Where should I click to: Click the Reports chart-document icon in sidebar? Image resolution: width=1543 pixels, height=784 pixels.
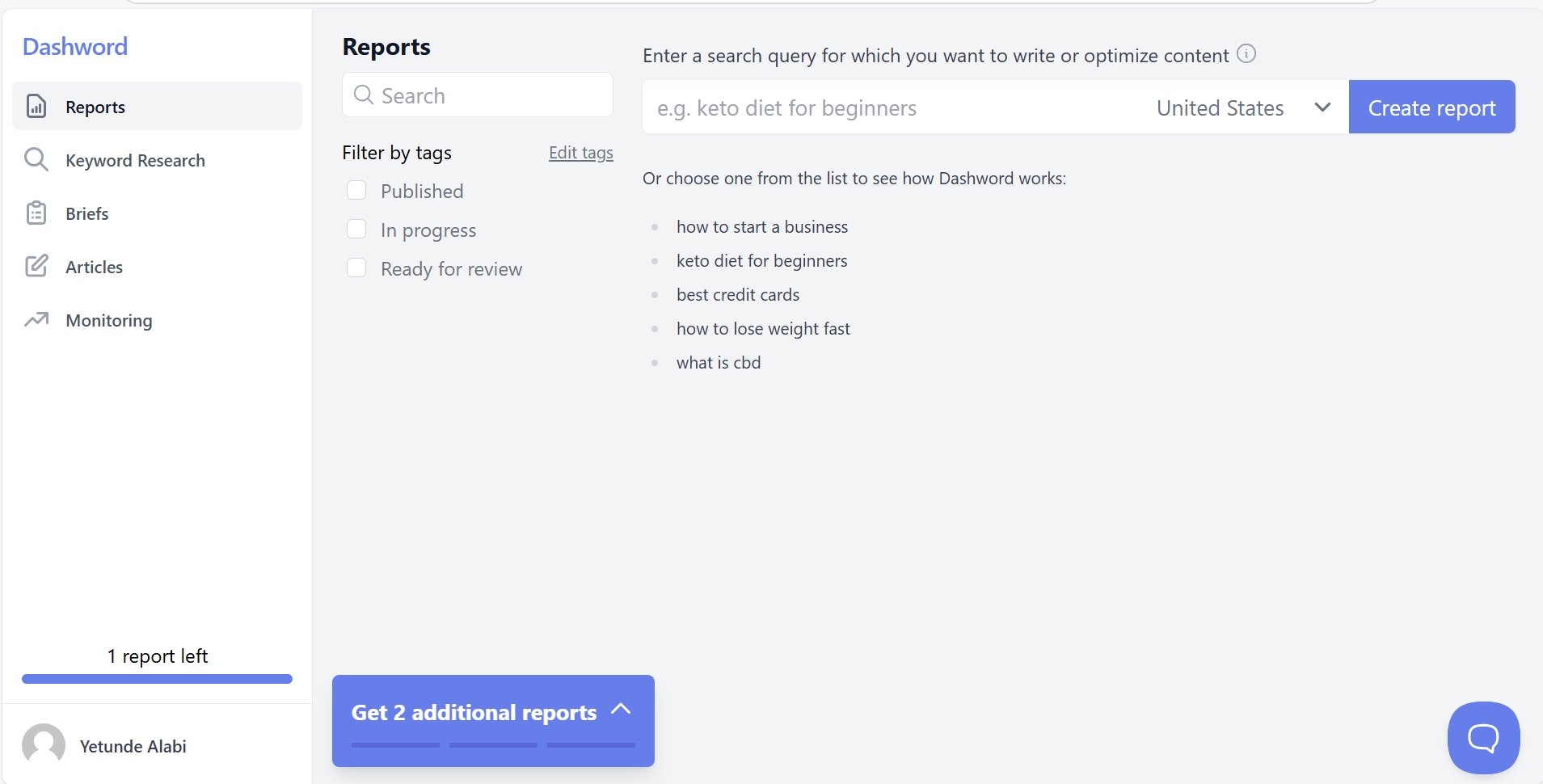pyautogui.click(x=36, y=106)
